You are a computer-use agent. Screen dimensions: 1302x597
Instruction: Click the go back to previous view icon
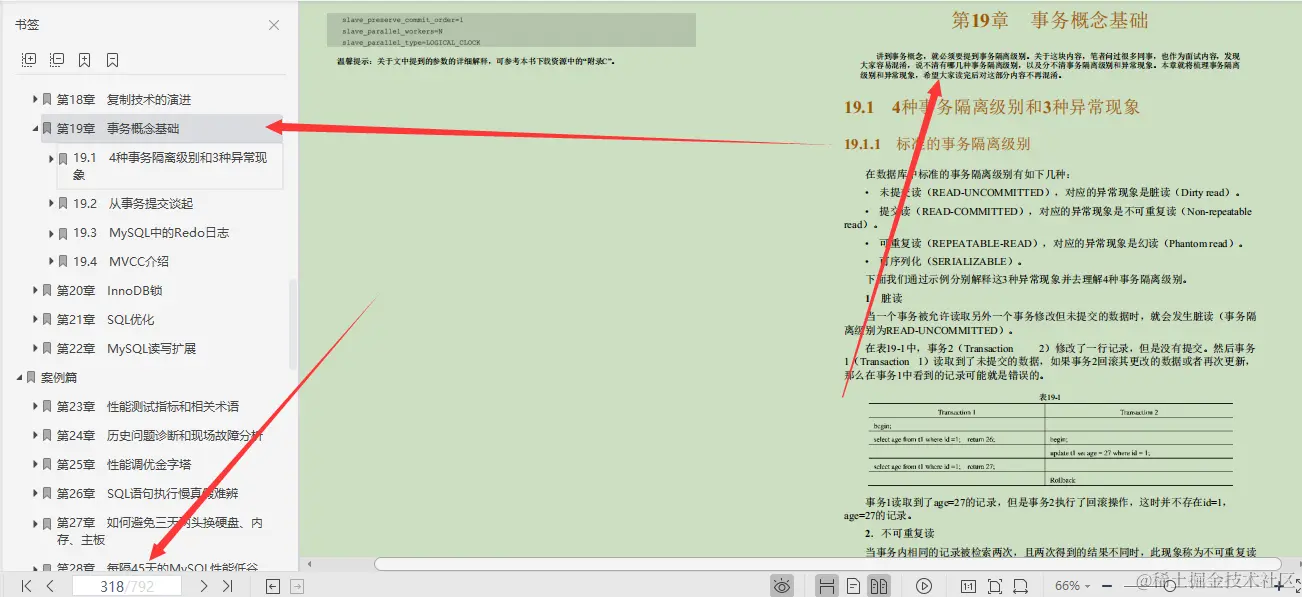(272, 586)
